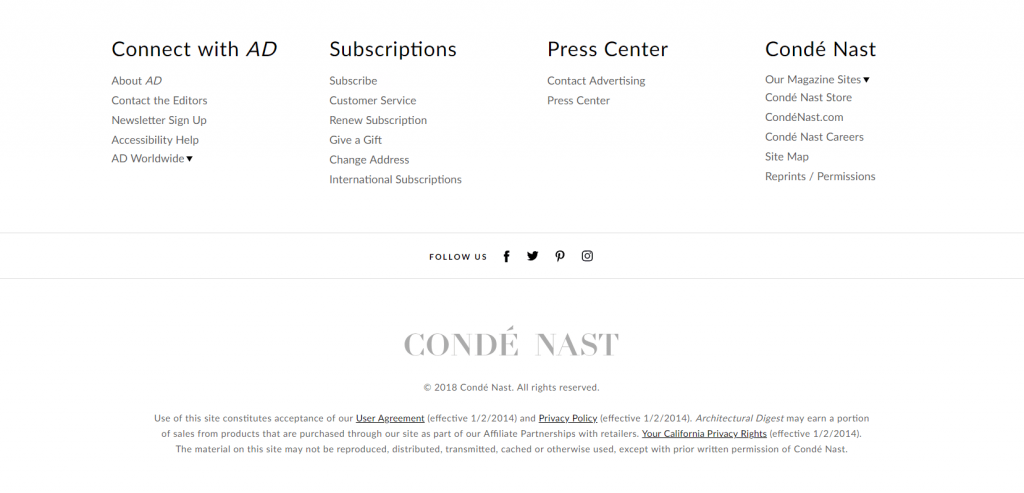
Task: Open the Facebook follow icon
Action: pyautogui.click(x=506, y=256)
